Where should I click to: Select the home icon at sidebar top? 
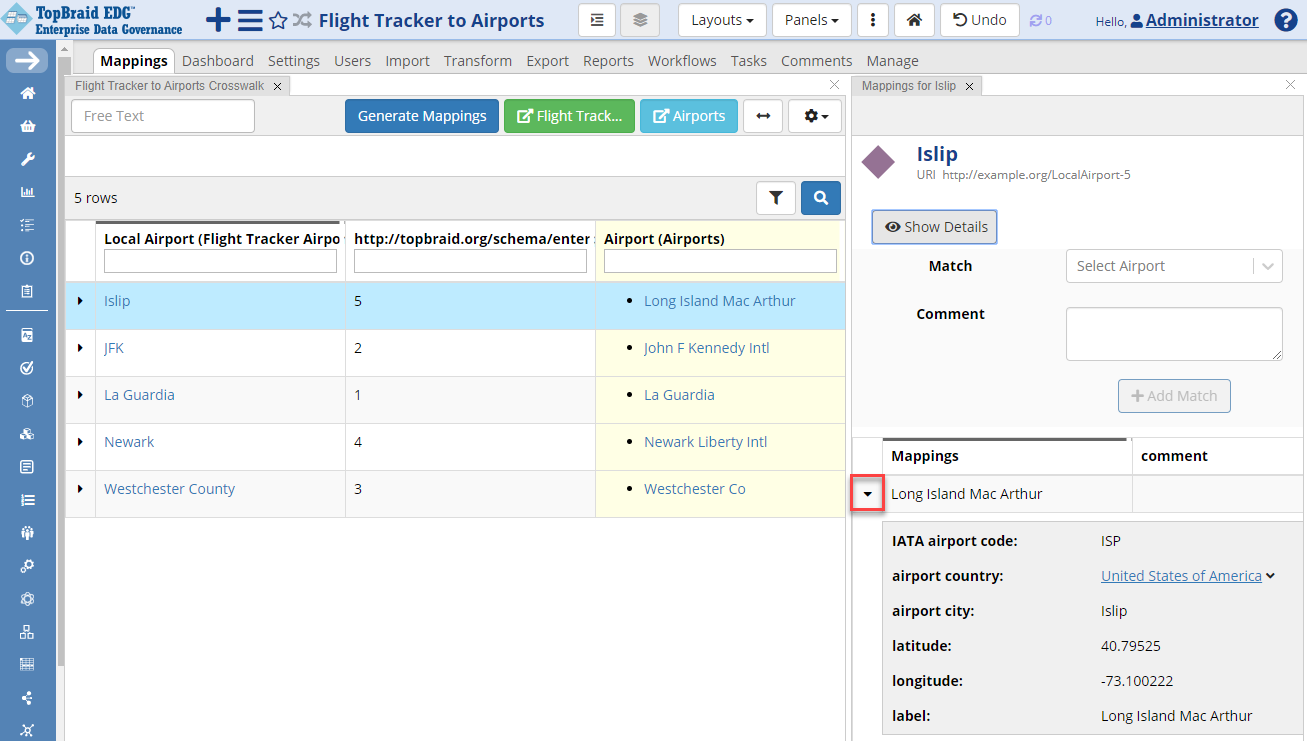[27, 93]
